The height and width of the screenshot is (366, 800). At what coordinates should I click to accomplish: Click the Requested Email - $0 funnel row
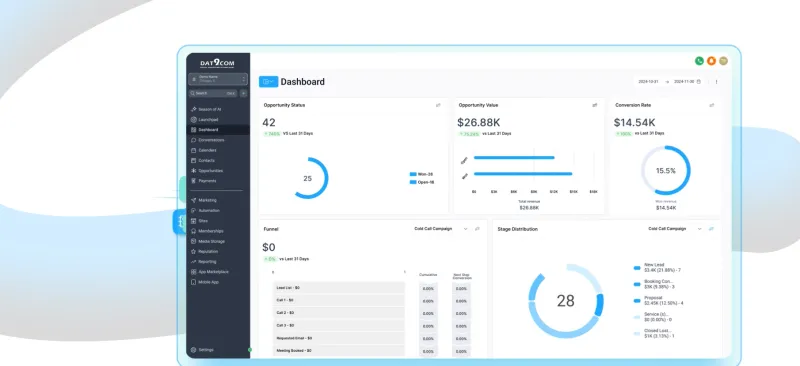point(339,338)
